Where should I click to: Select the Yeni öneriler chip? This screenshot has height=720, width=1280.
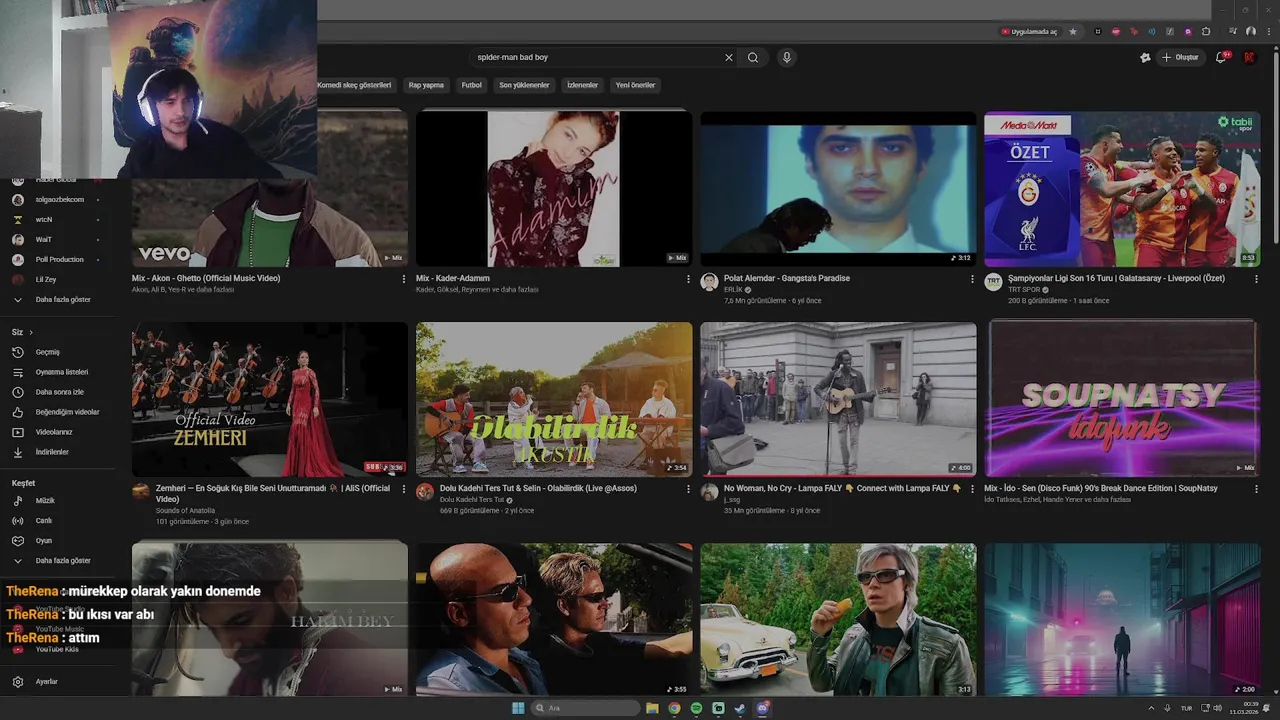pos(635,85)
